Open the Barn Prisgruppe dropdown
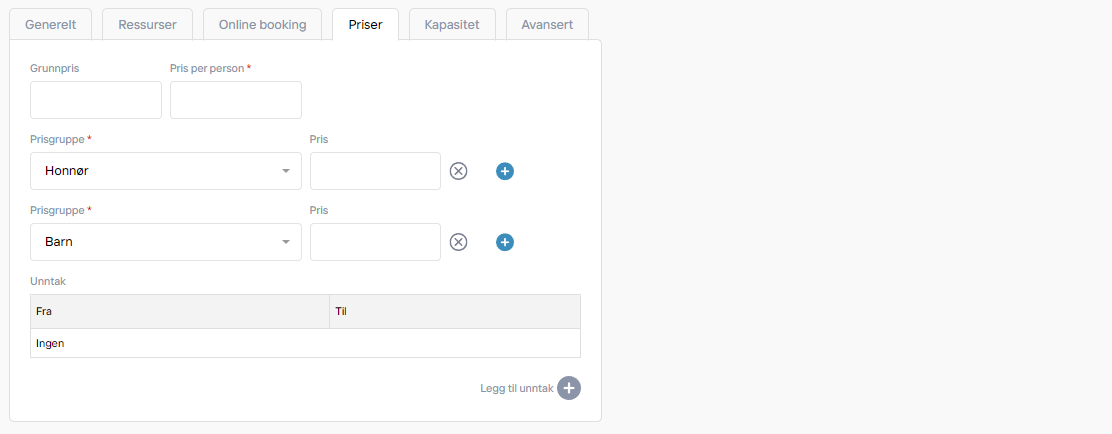This screenshot has height=434, width=1112. [165, 242]
